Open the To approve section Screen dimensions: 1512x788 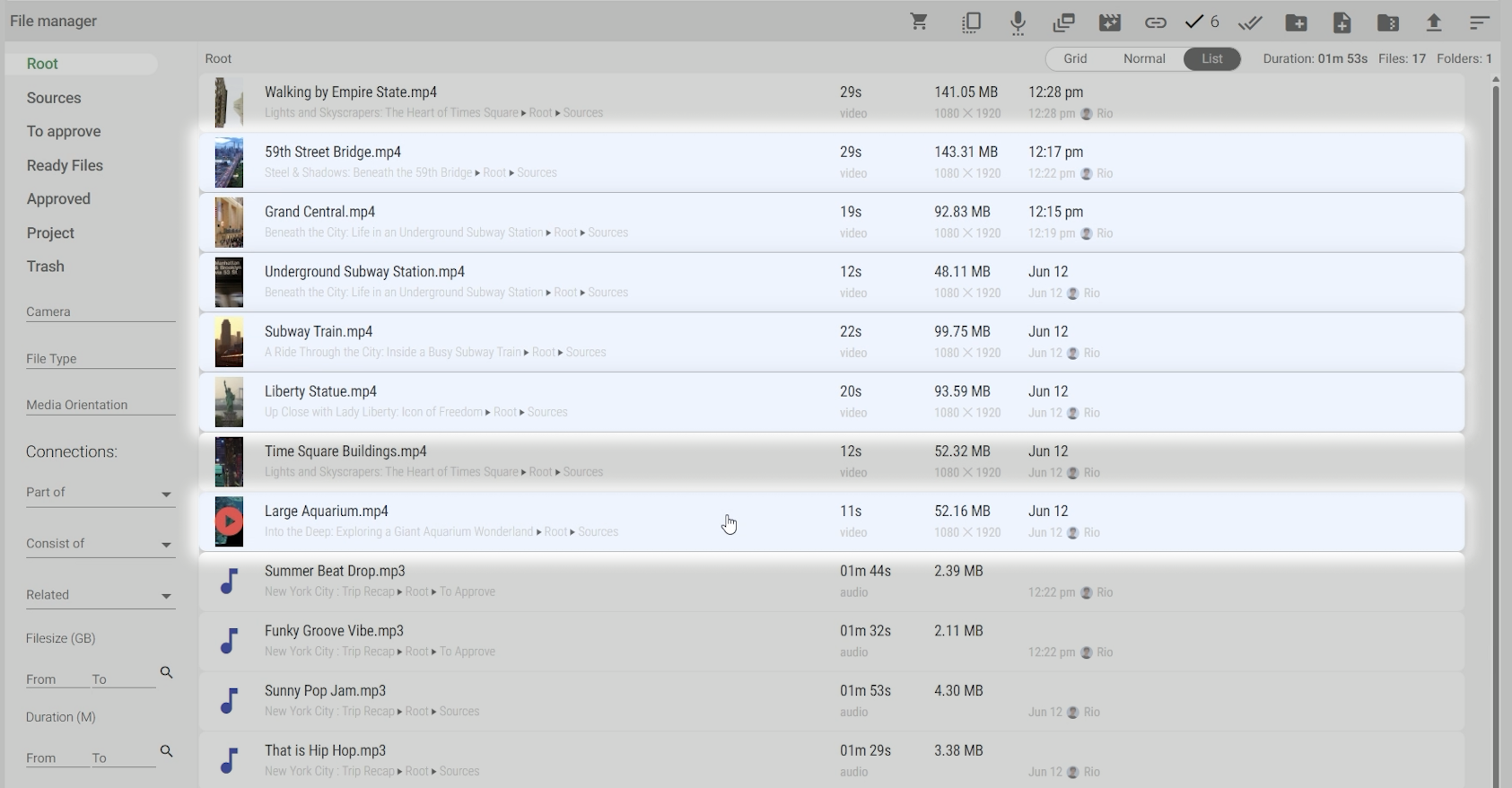click(x=64, y=131)
